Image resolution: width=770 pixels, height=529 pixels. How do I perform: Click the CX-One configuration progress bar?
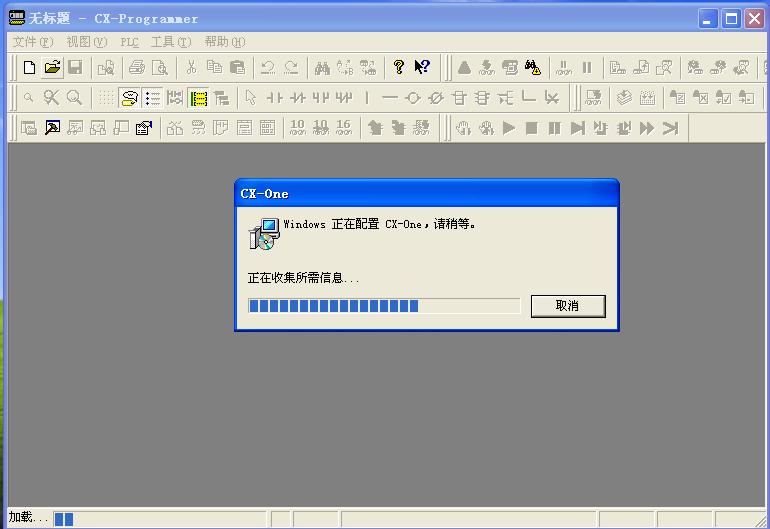pyautogui.click(x=384, y=306)
